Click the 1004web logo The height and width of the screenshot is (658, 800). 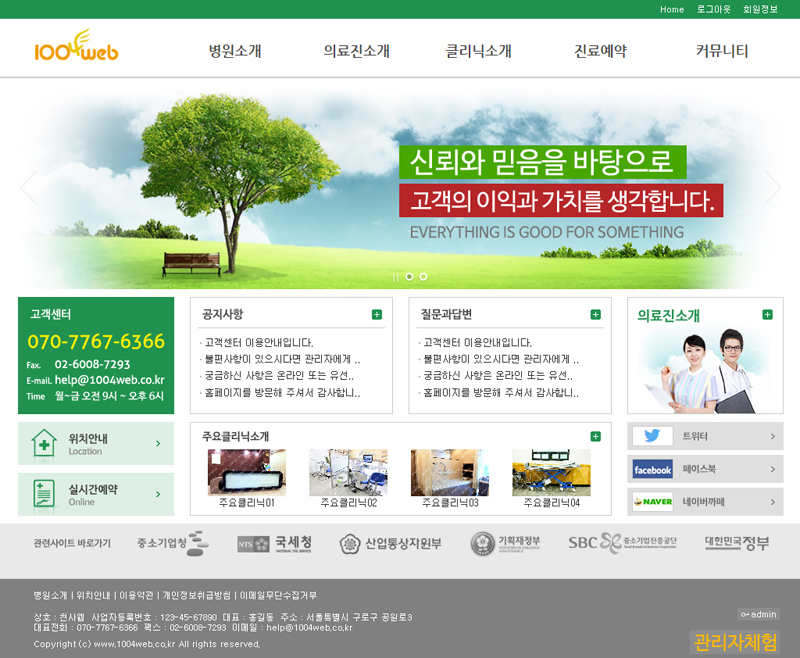[76, 47]
